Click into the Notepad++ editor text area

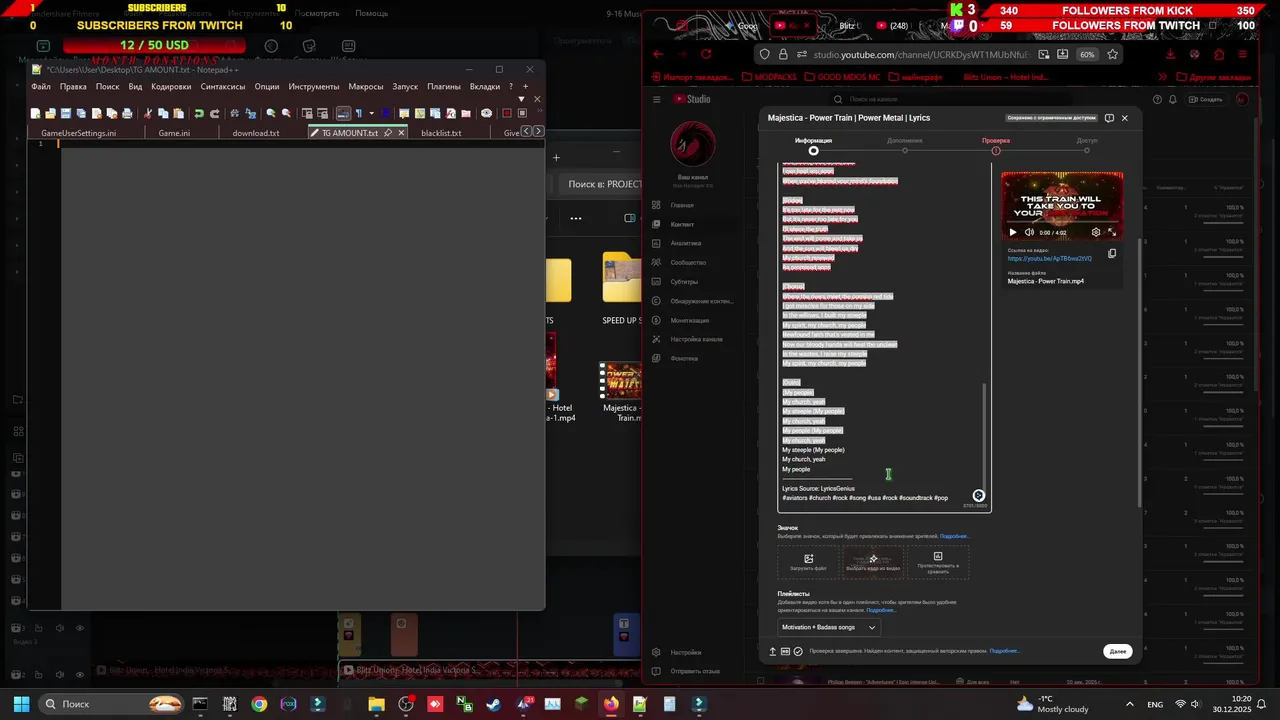tap(302, 375)
